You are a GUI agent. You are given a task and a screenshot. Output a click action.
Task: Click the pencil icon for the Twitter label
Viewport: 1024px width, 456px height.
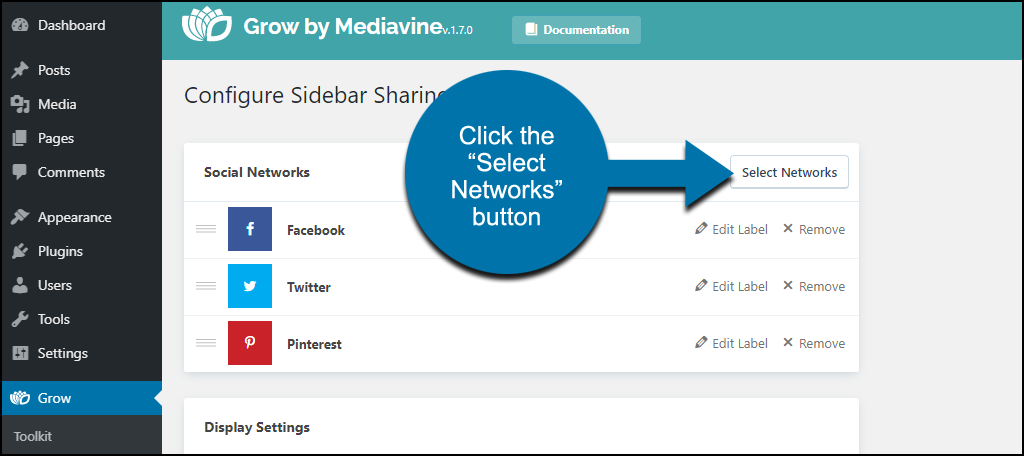[x=701, y=285]
